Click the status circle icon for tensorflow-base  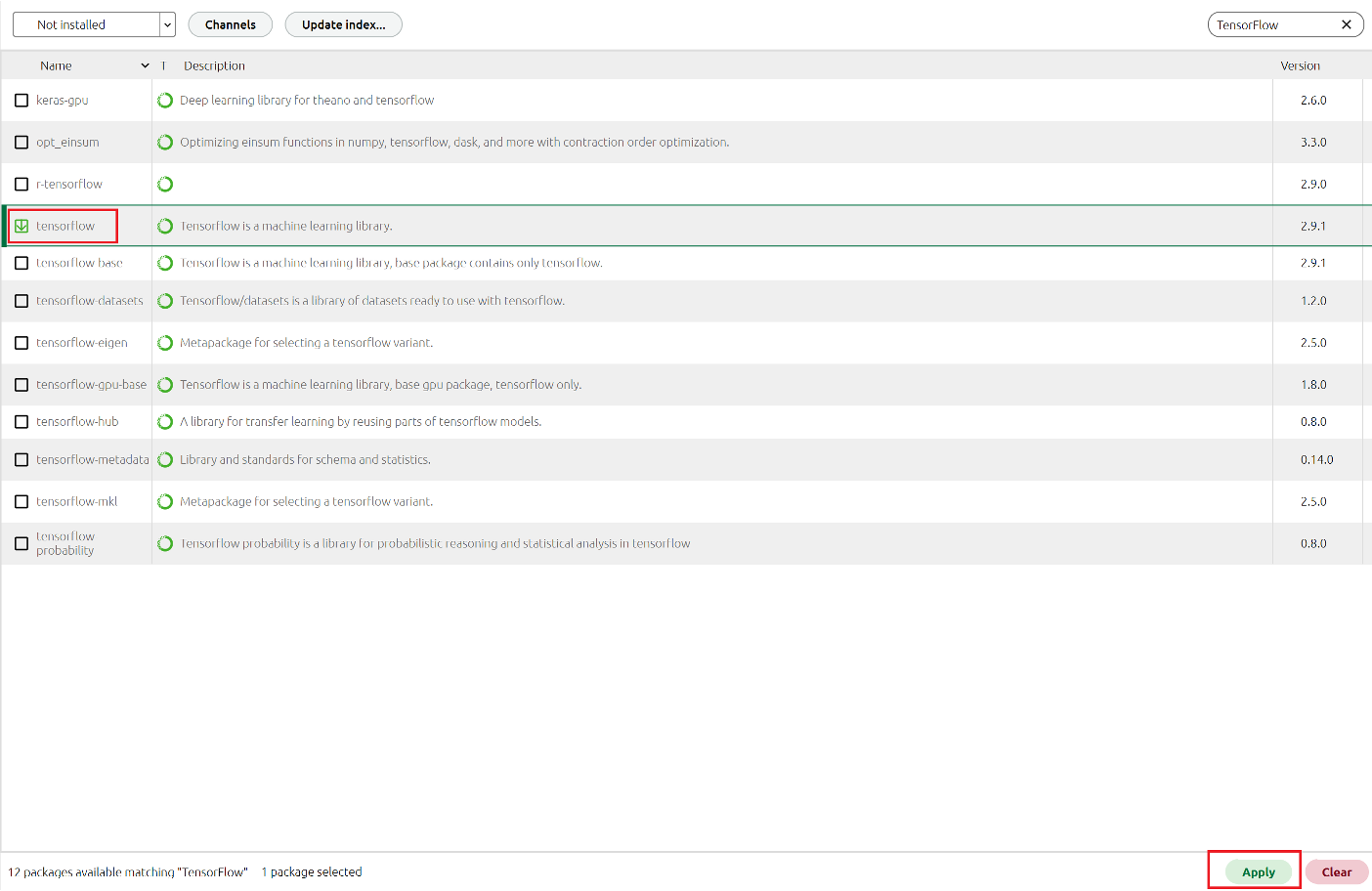point(165,264)
